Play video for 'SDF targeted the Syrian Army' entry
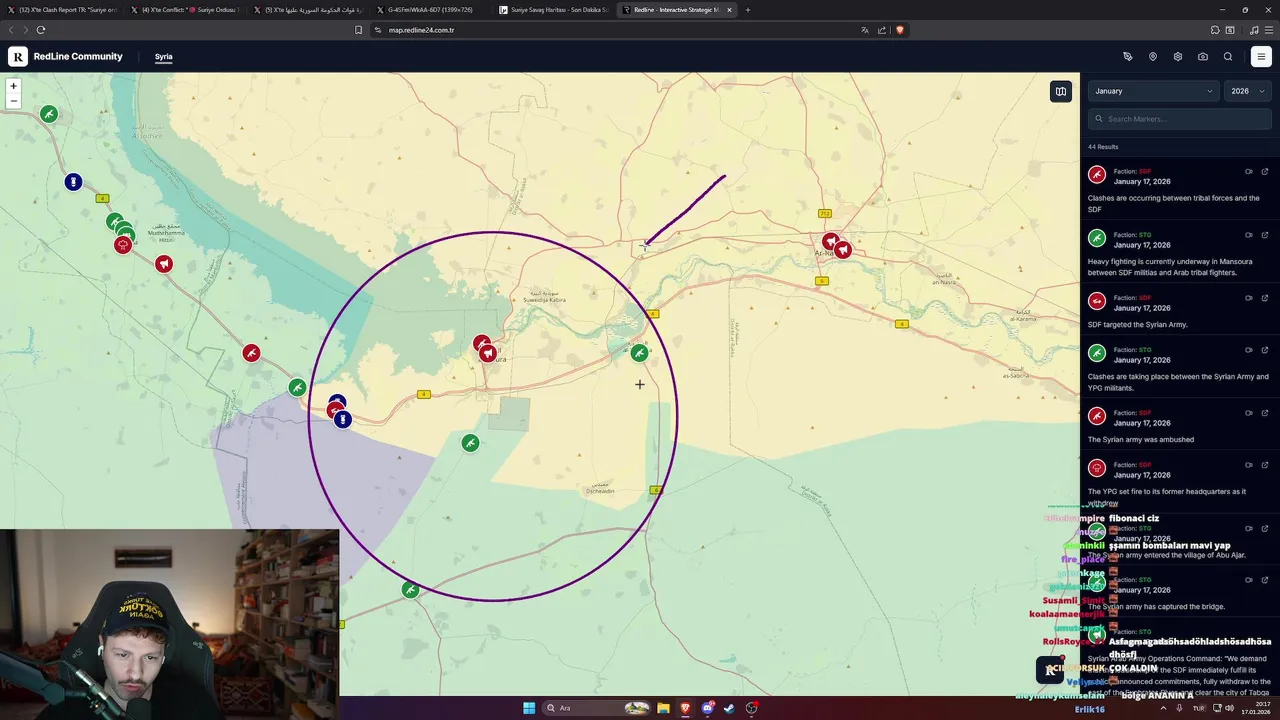The width and height of the screenshot is (1280, 720). coord(1249,298)
